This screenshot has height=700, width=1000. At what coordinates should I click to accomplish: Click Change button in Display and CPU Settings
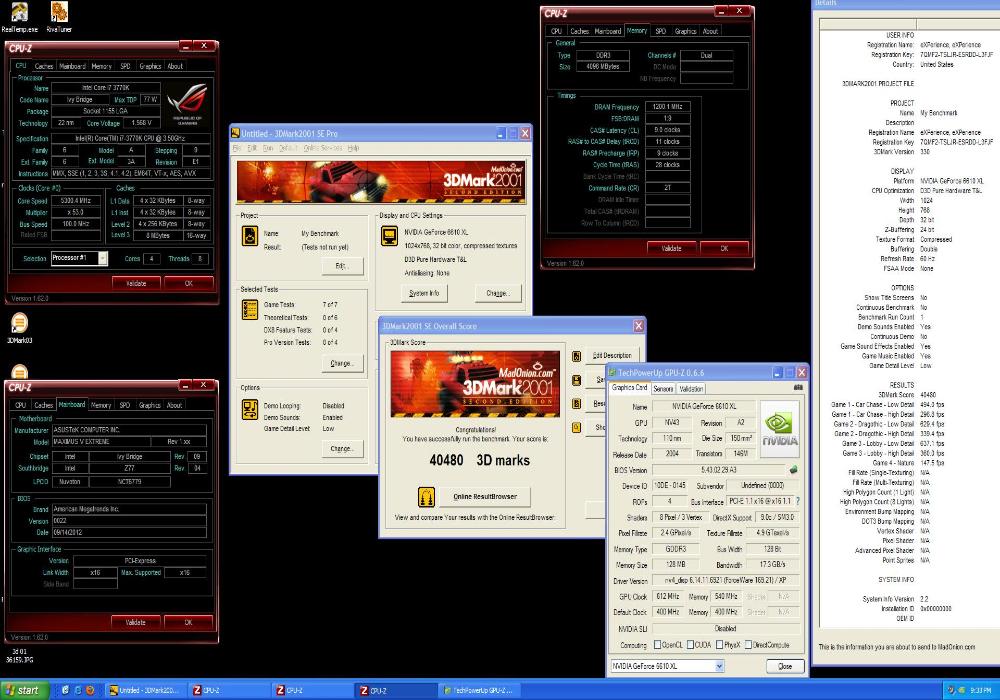[497, 293]
